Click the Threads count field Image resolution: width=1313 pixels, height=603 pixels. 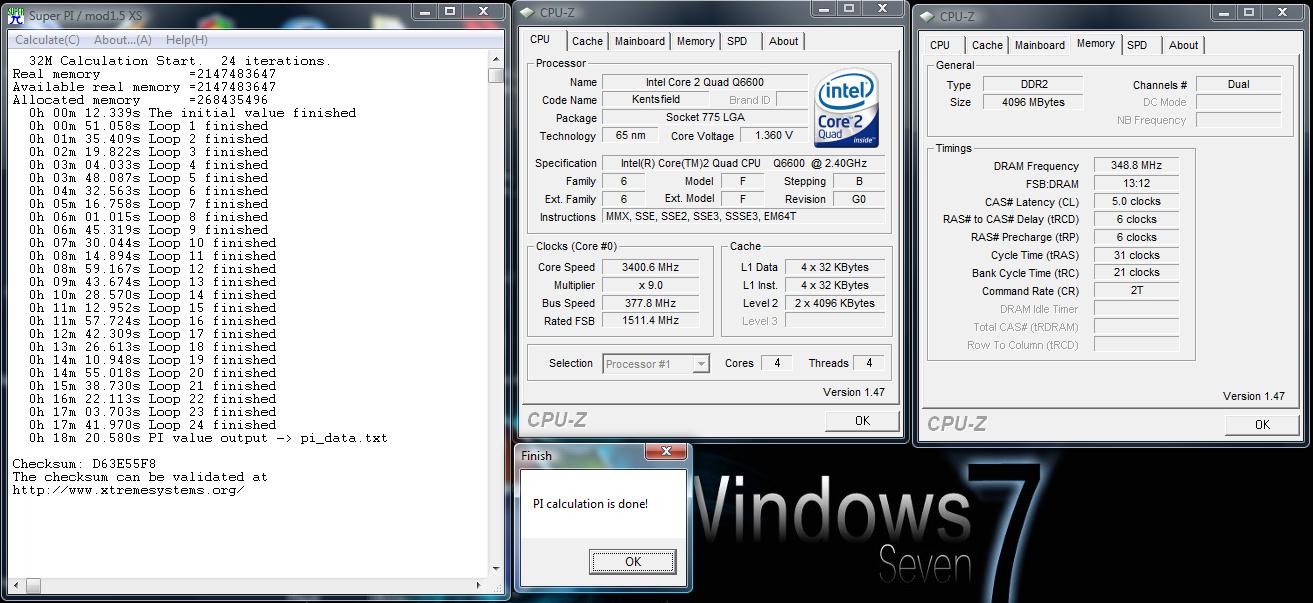(868, 363)
